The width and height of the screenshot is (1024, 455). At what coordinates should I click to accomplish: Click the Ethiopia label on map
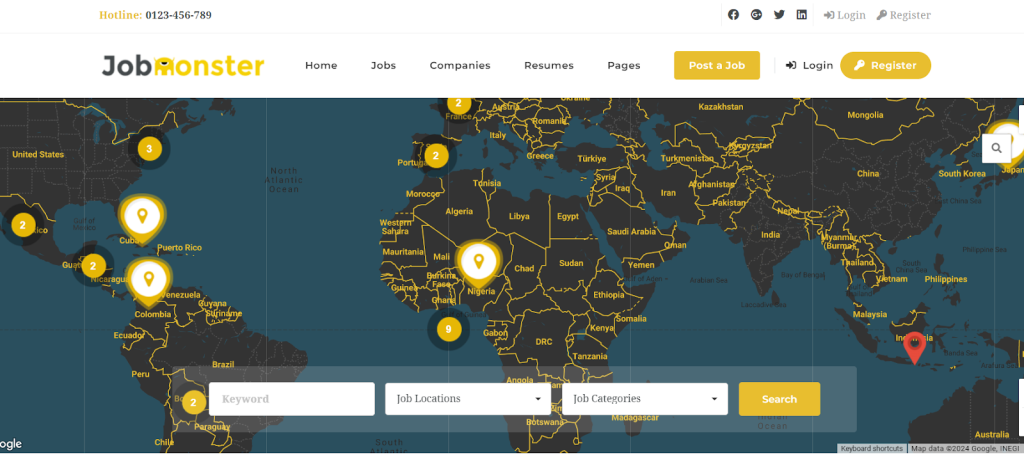[609, 295]
